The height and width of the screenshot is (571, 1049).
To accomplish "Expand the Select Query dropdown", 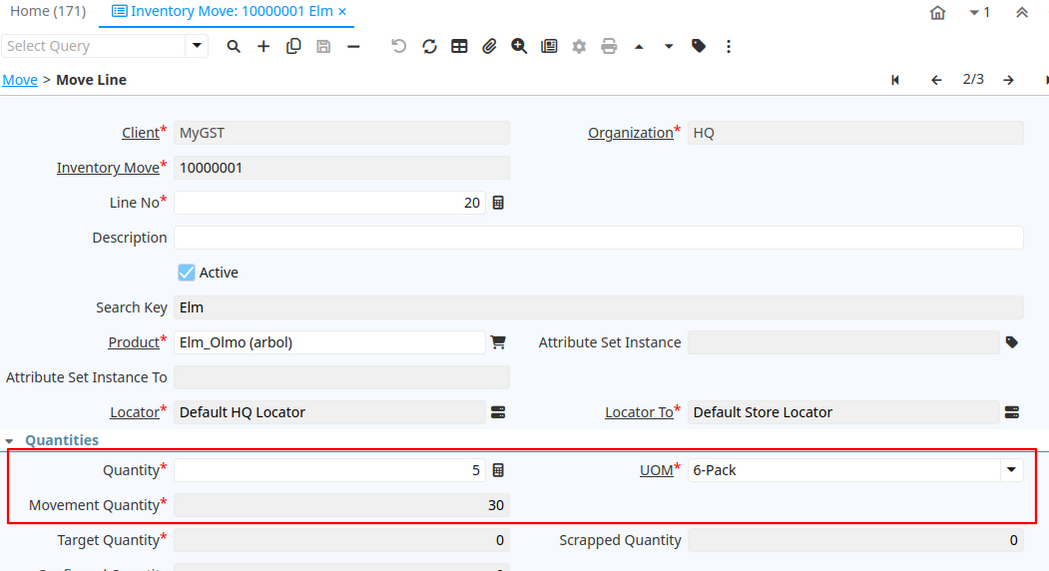I will 197,46.
